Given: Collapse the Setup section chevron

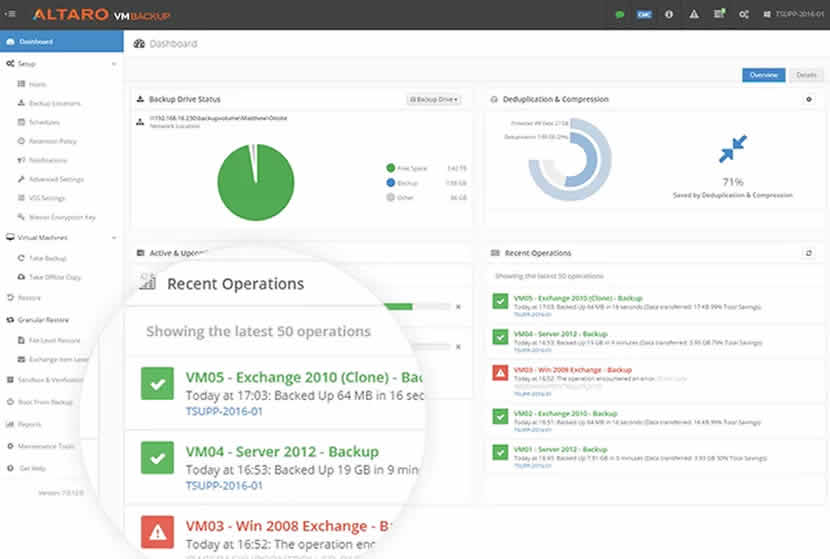Looking at the screenshot, I should click(114, 64).
